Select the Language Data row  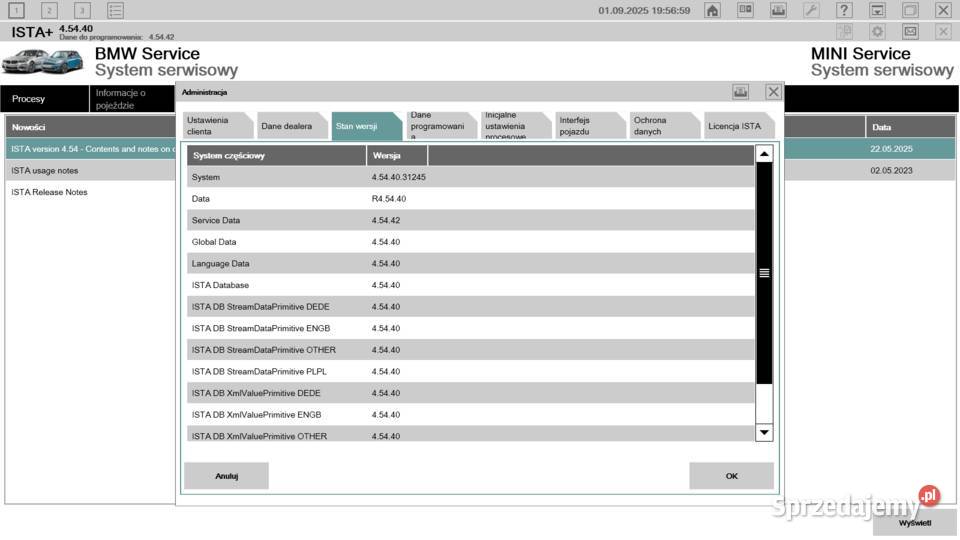click(470, 263)
